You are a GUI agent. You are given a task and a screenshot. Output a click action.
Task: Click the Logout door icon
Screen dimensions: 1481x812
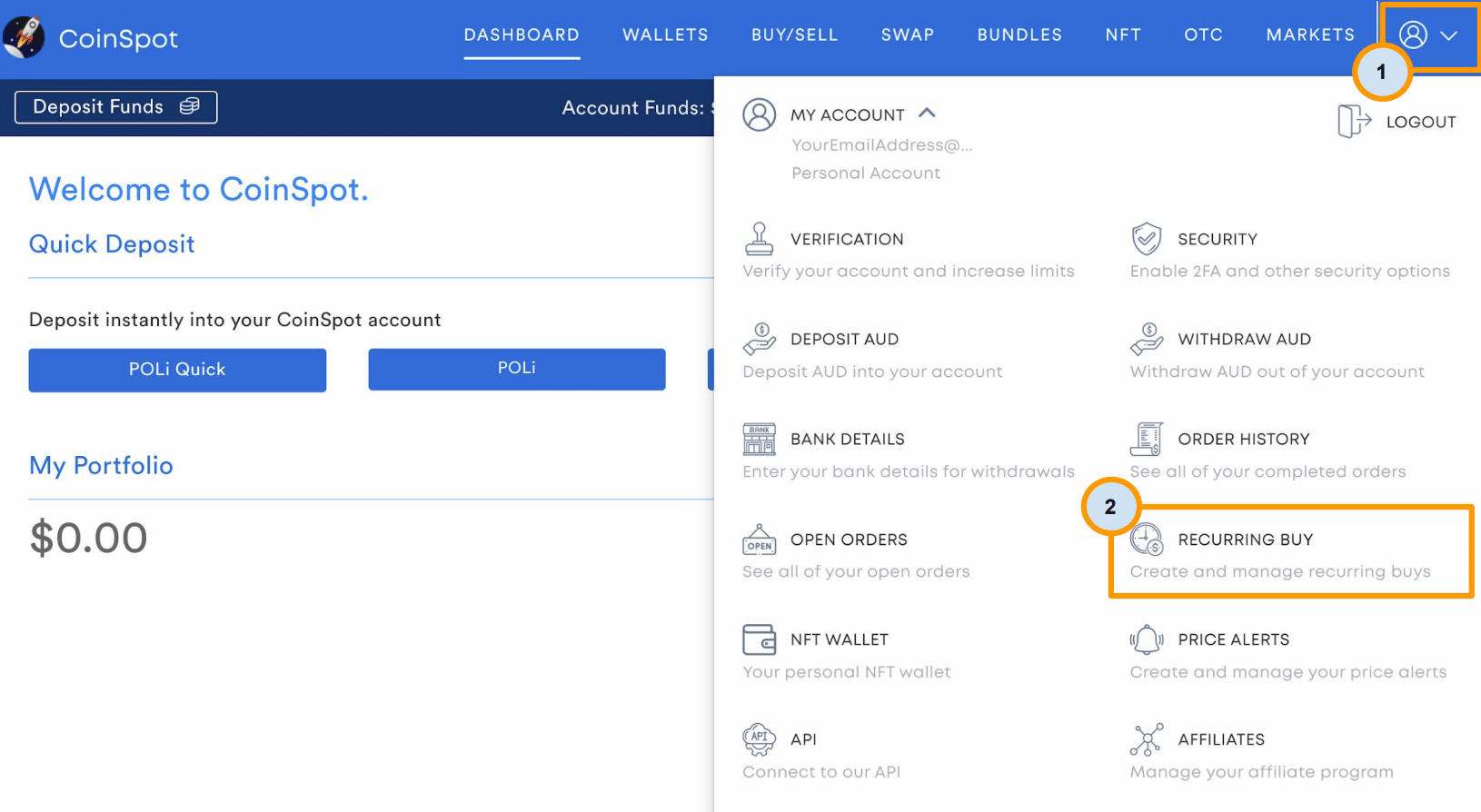[x=1353, y=121]
